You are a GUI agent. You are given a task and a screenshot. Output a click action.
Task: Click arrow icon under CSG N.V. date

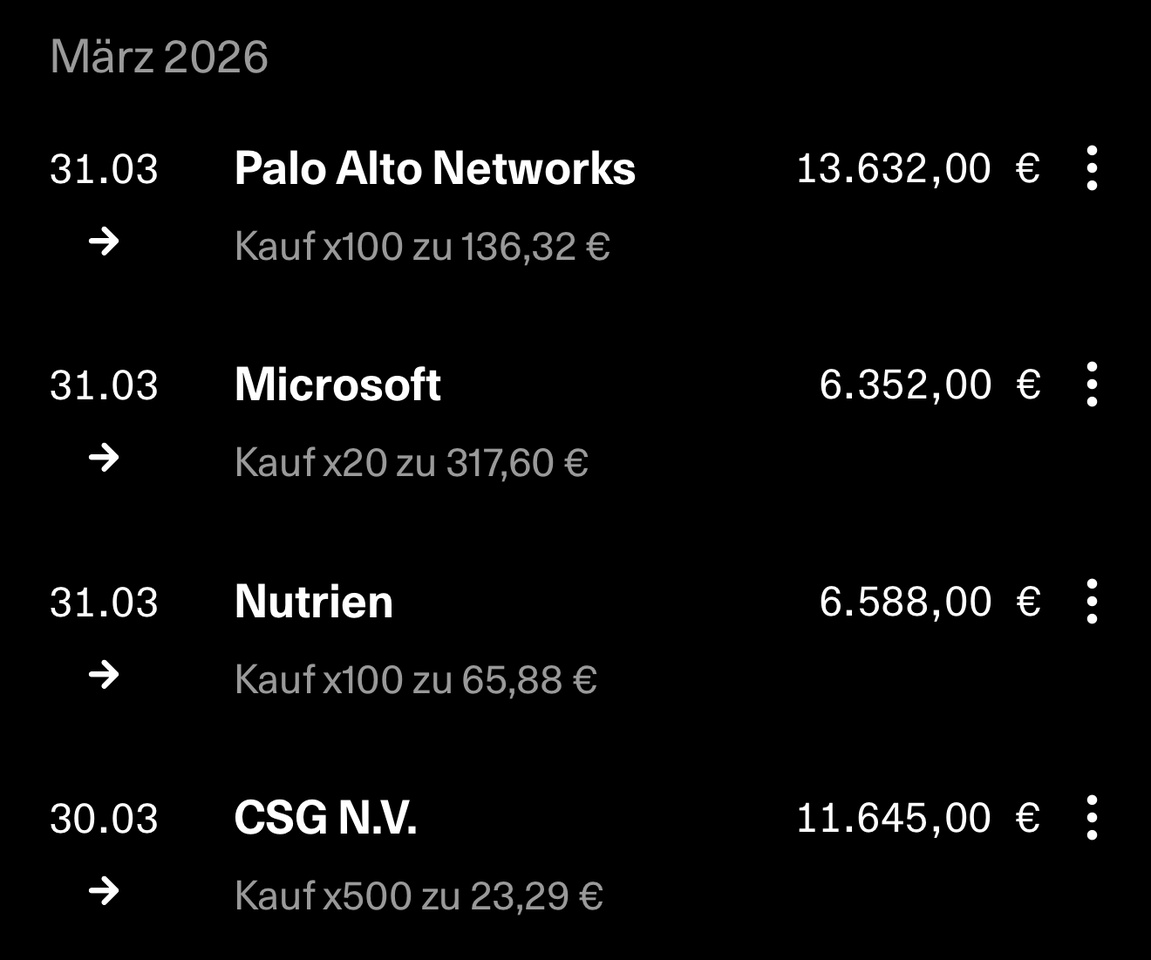(x=104, y=891)
